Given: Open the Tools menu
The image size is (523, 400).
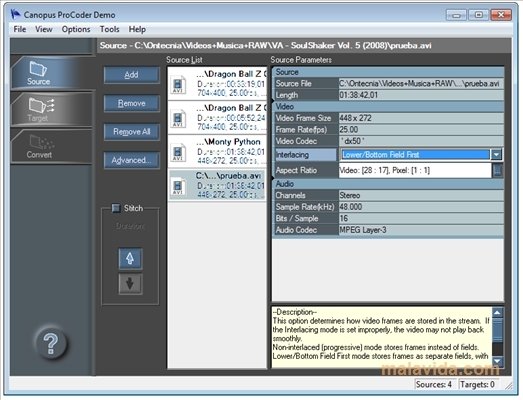Looking at the screenshot, I should pos(109,29).
